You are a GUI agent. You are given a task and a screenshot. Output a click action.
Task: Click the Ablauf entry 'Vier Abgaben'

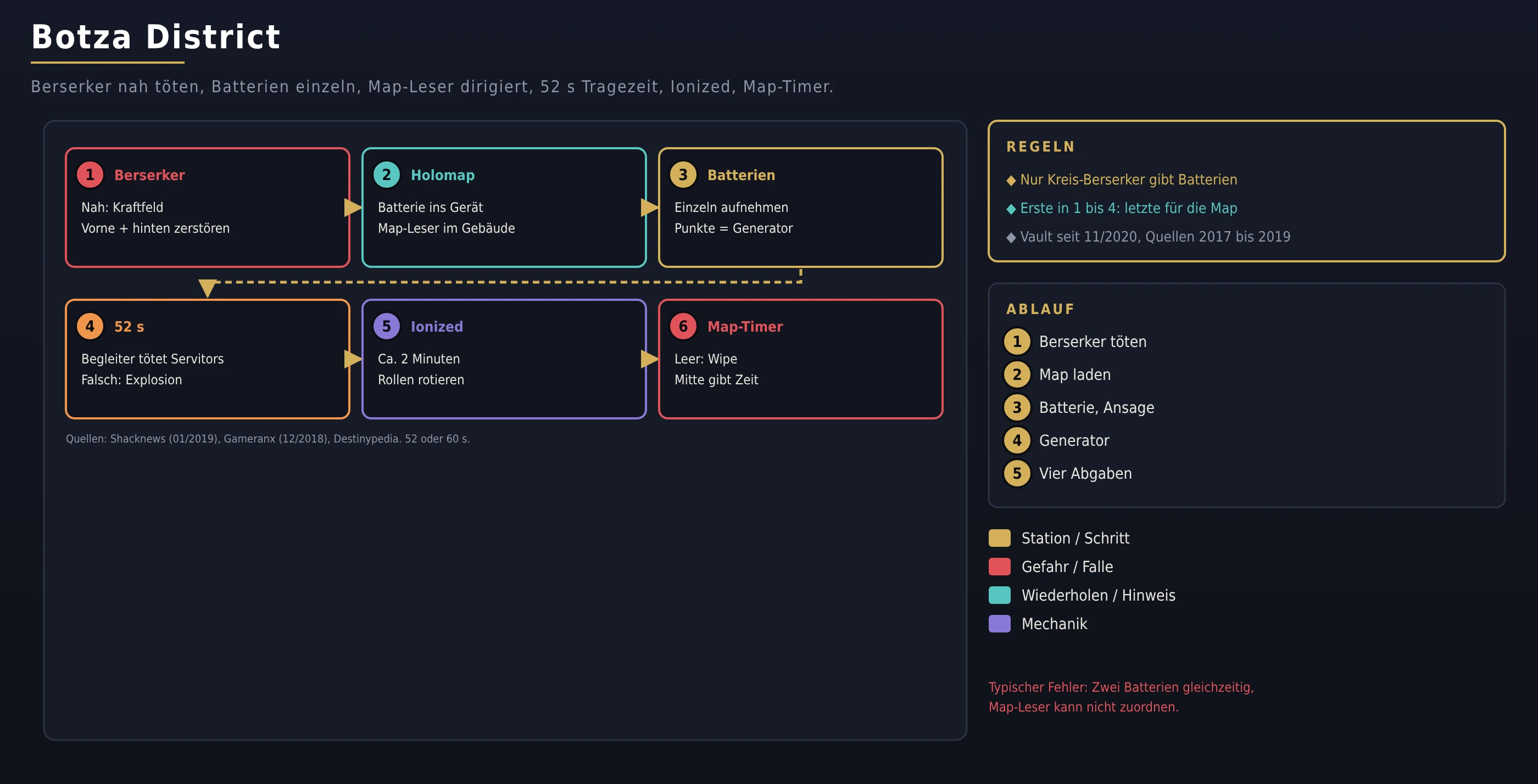pos(1085,474)
